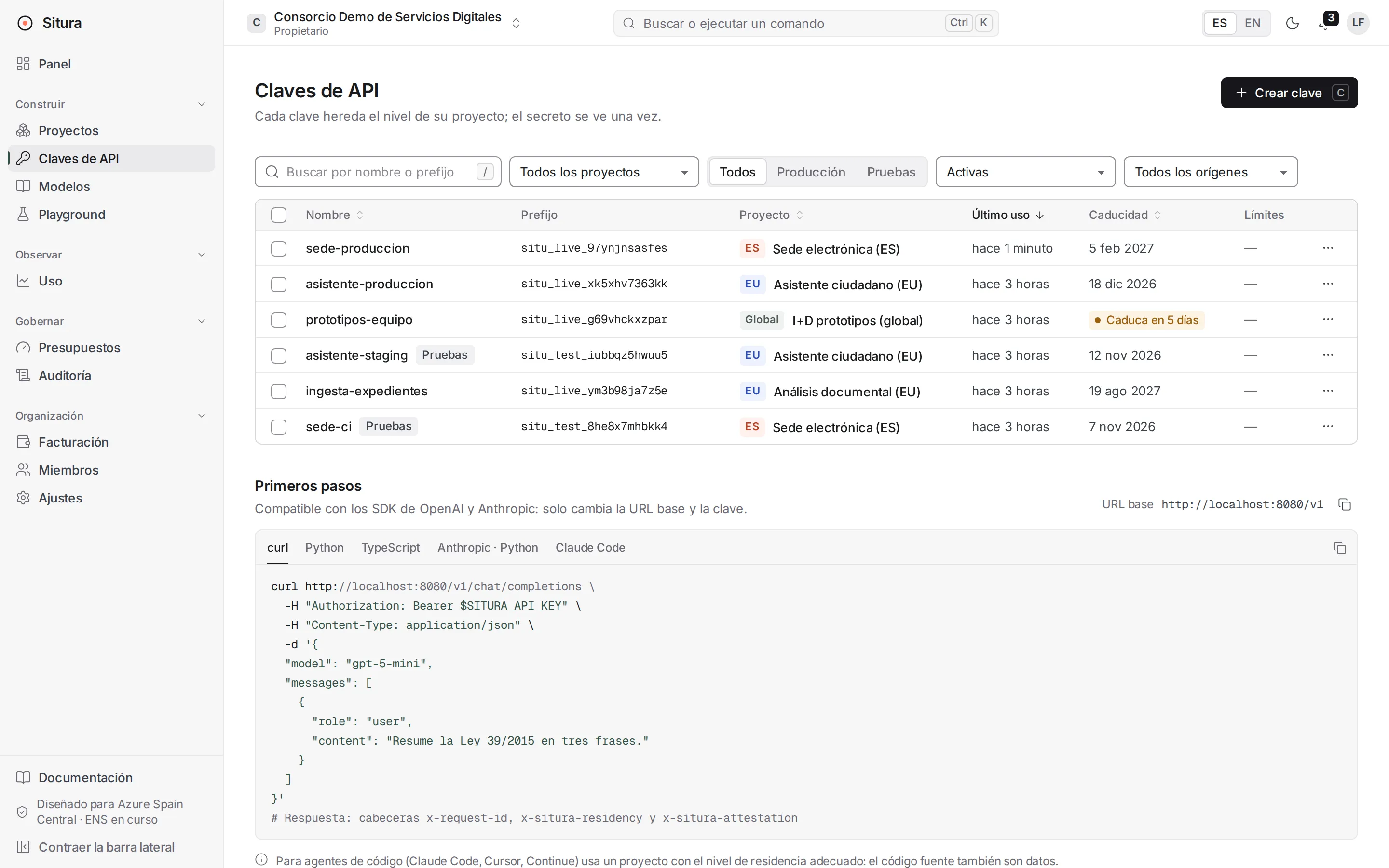Collapse the Construir sidebar section
The width and height of the screenshot is (1389, 868).
pyautogui.click(x=202, y=104)
